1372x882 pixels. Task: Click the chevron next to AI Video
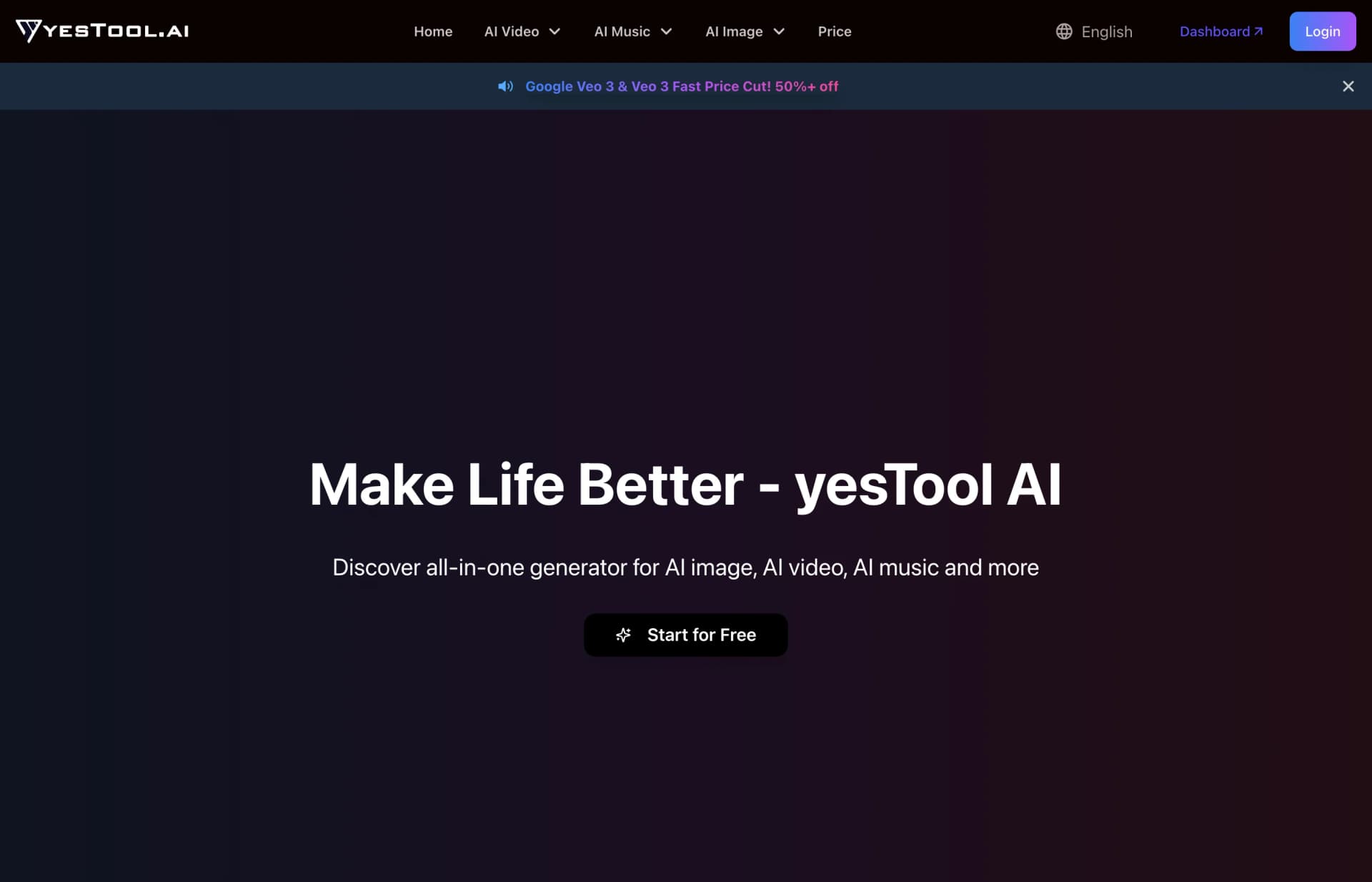point(555,31)
